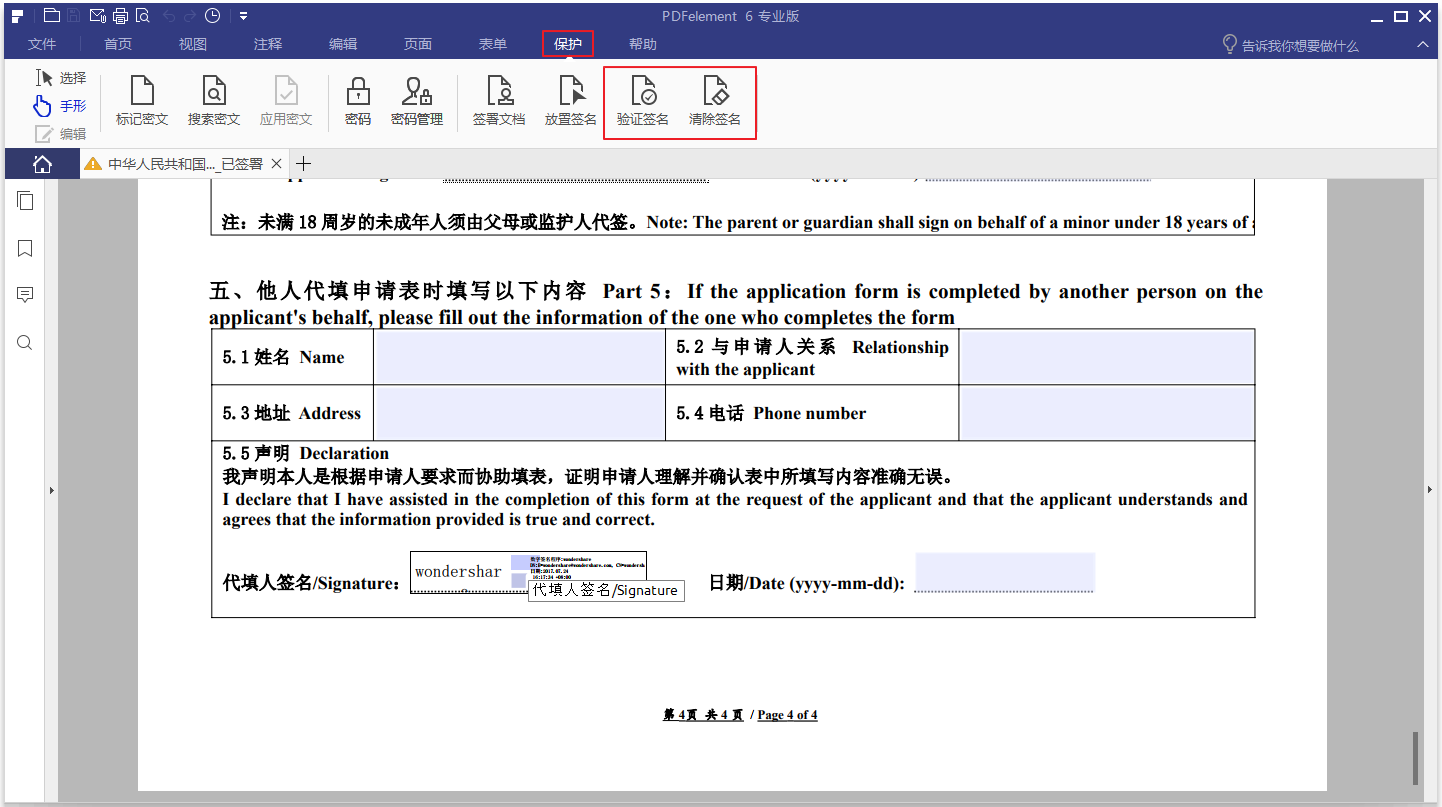Open 密码管理
Viewport: 1442px width, 807px height.
coord(417,102)
